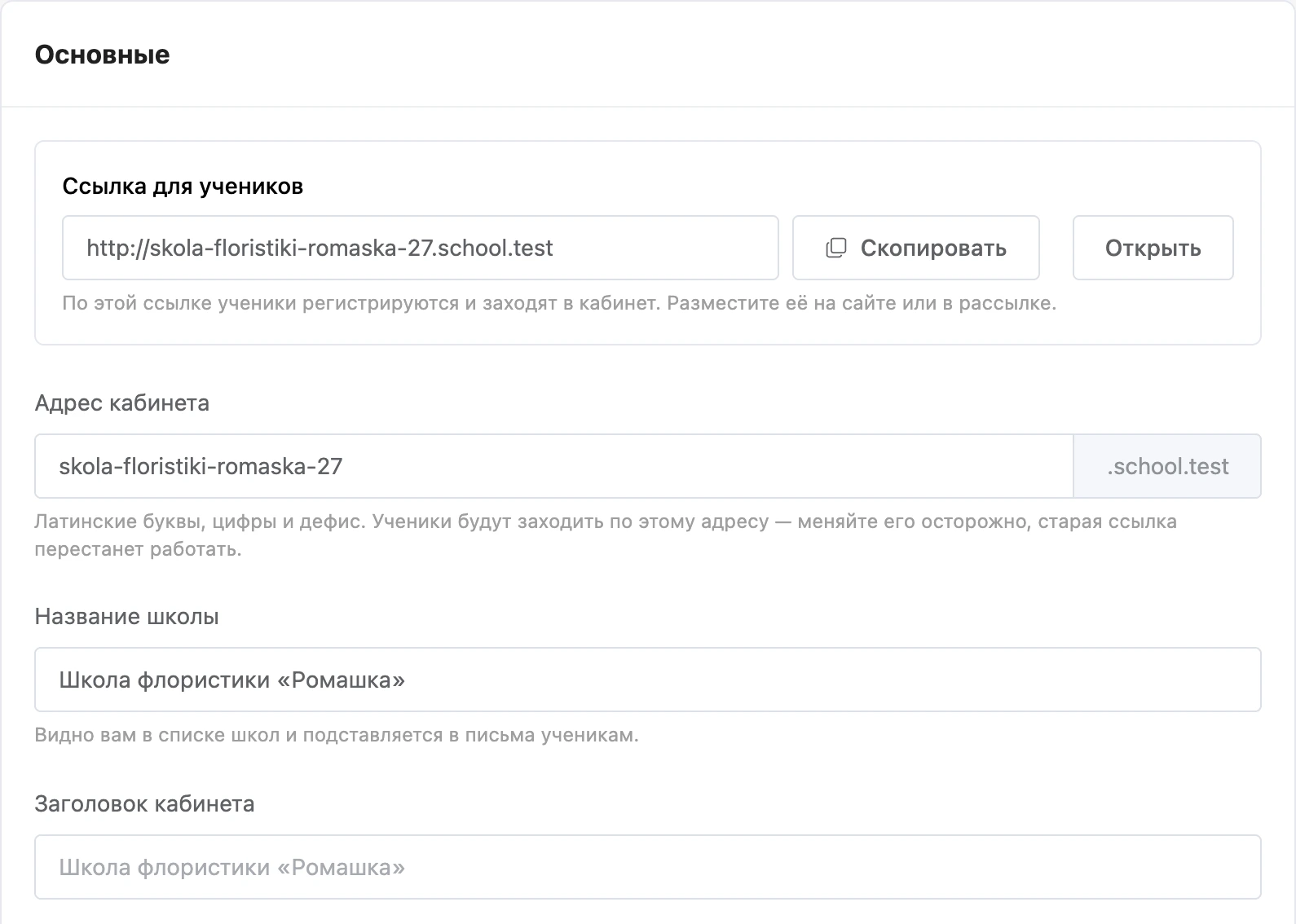The width and height of the screenshot is (1296, 924).
Task: Click the Заголовок кабинета input field
Action: tap(648, 867)
